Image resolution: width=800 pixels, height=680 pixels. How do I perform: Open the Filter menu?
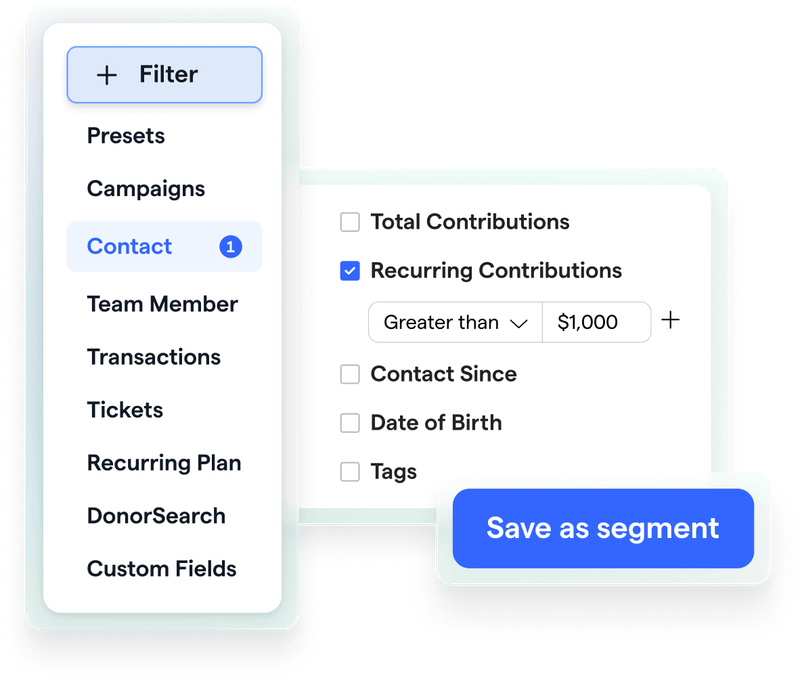click(163, 74)
